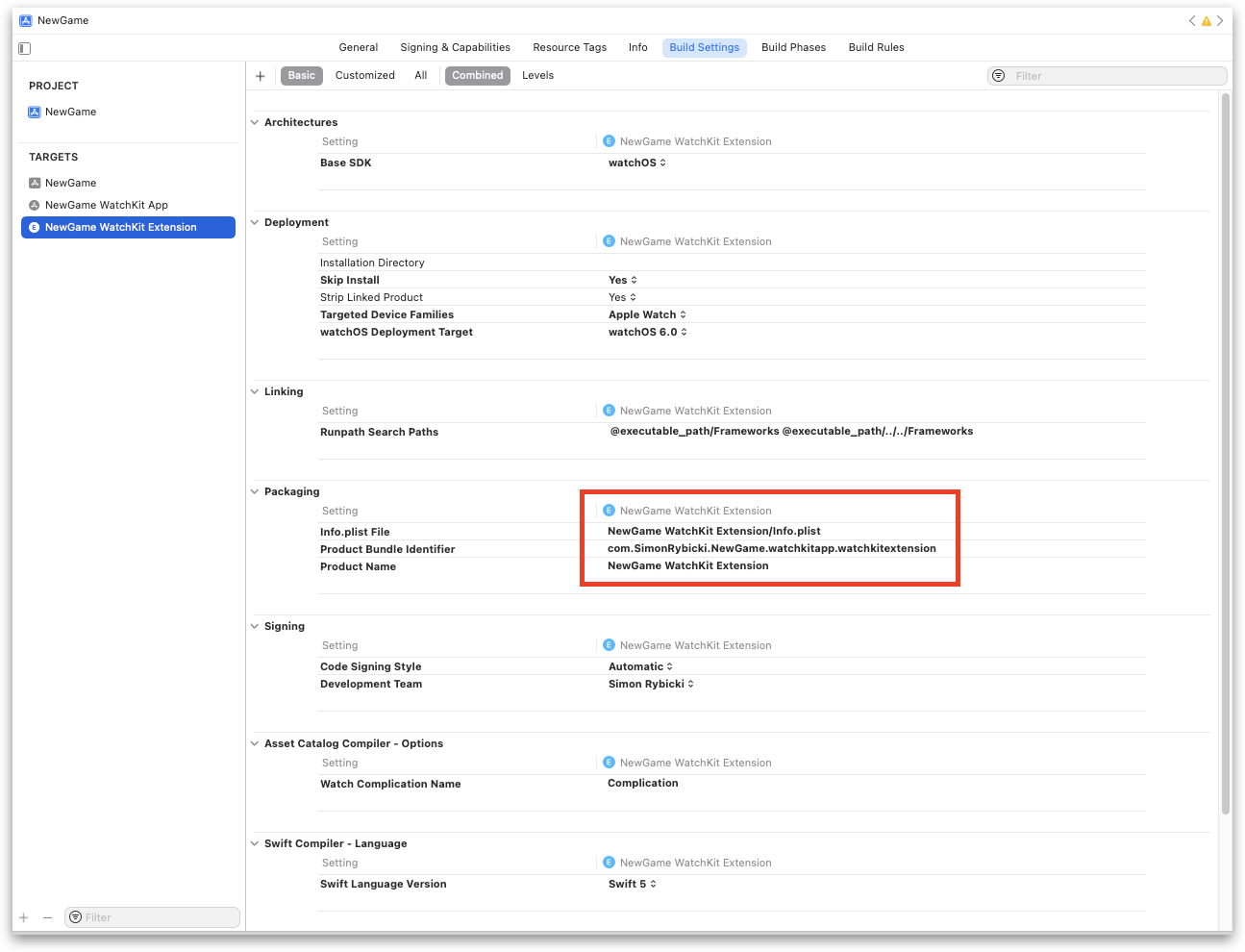Click extension icon in Asset Catalog header
This screenshot has width=1245, height=952.
coord(609,763)
